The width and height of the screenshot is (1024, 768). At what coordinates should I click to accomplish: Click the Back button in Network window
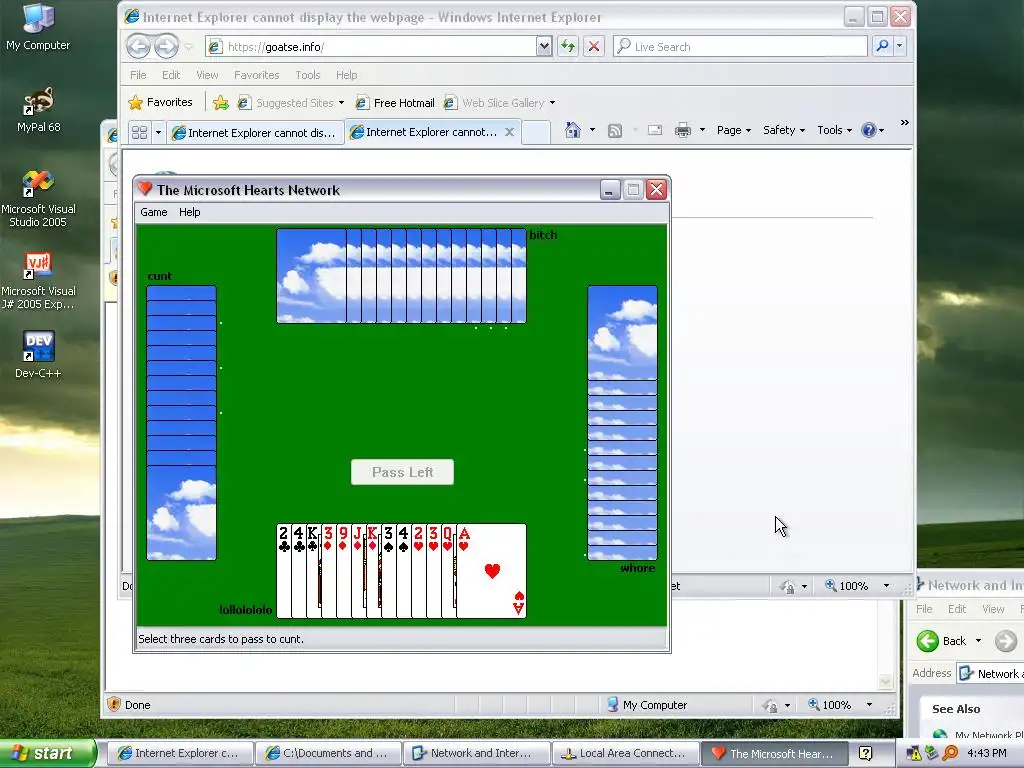pyautogui.click(x=941, y=641)
